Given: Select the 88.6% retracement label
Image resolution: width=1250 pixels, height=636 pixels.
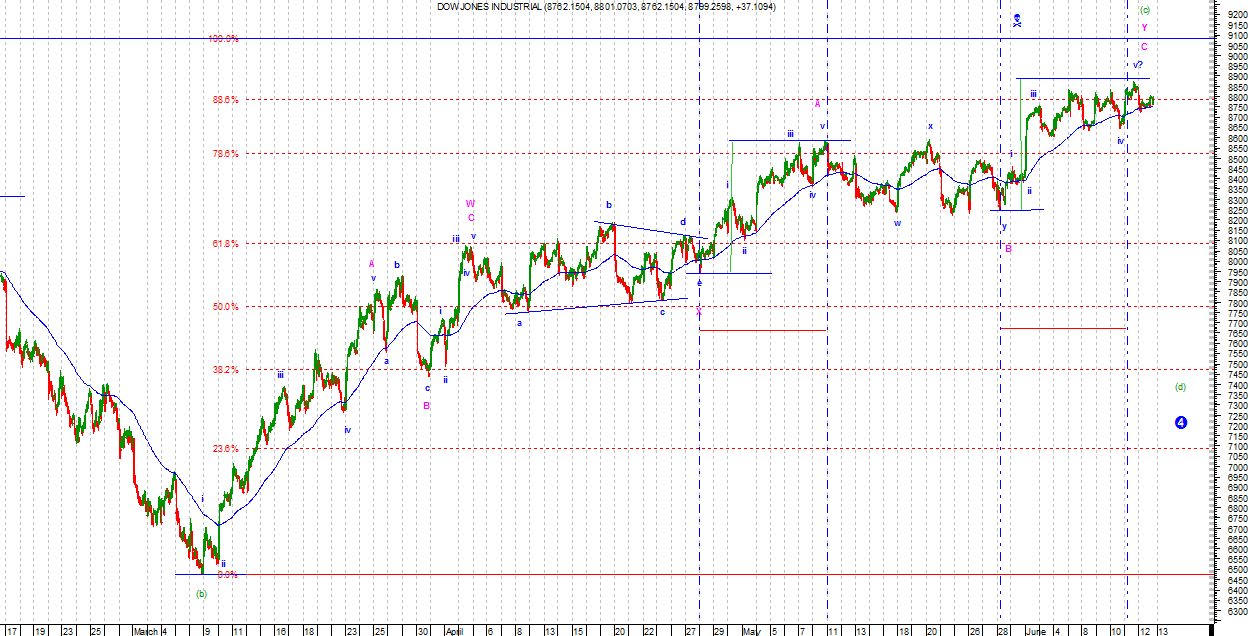Looking at the screenshot, I should pos(225,100).
